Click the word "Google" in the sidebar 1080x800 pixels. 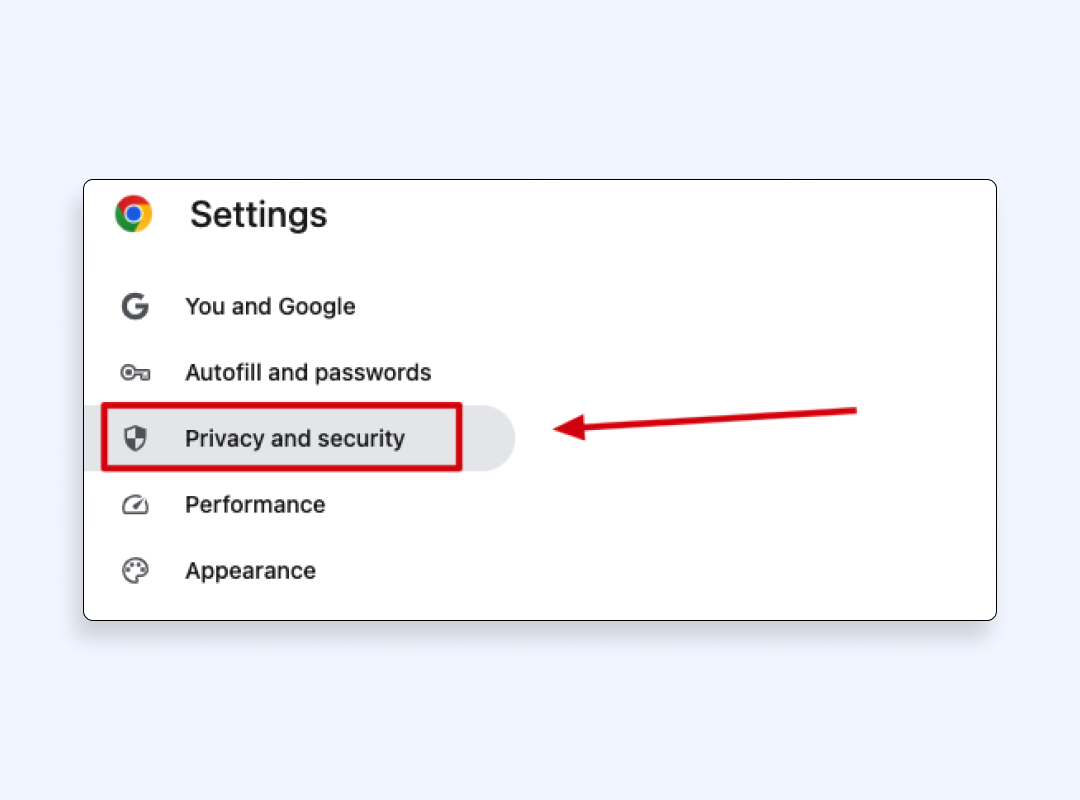pos(317,306)
